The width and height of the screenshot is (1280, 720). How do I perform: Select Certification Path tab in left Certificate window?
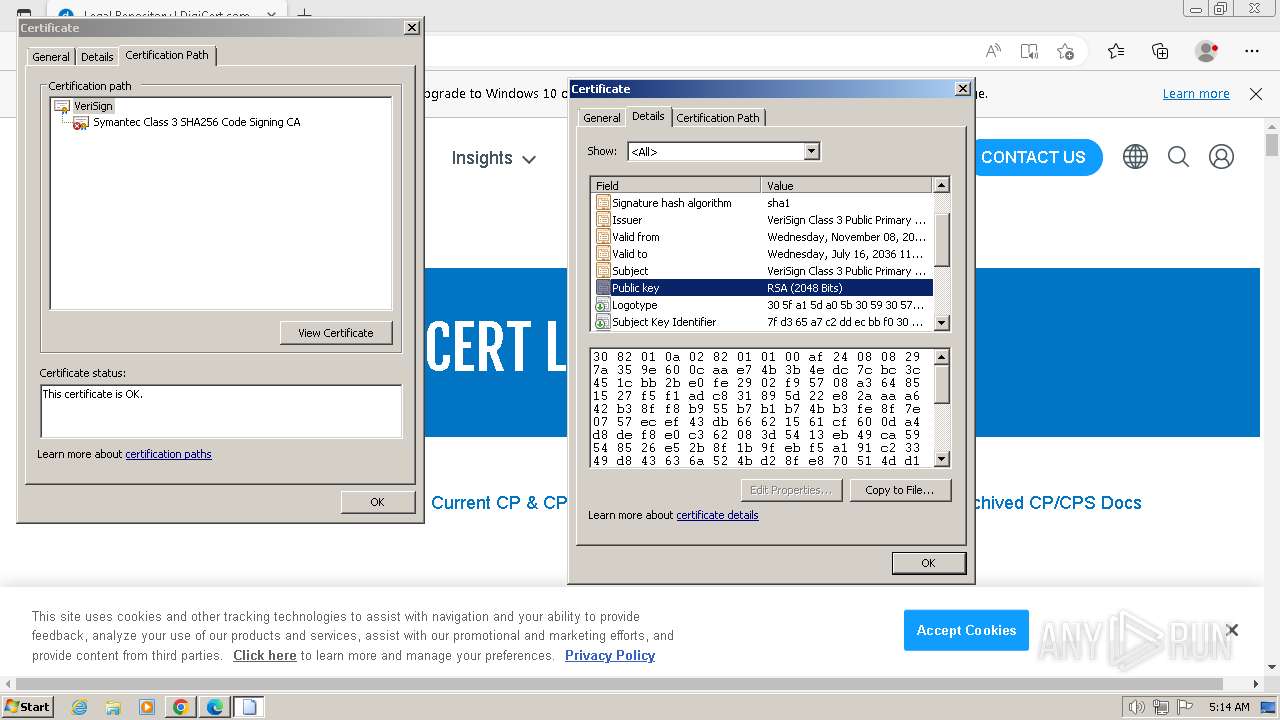167,55
